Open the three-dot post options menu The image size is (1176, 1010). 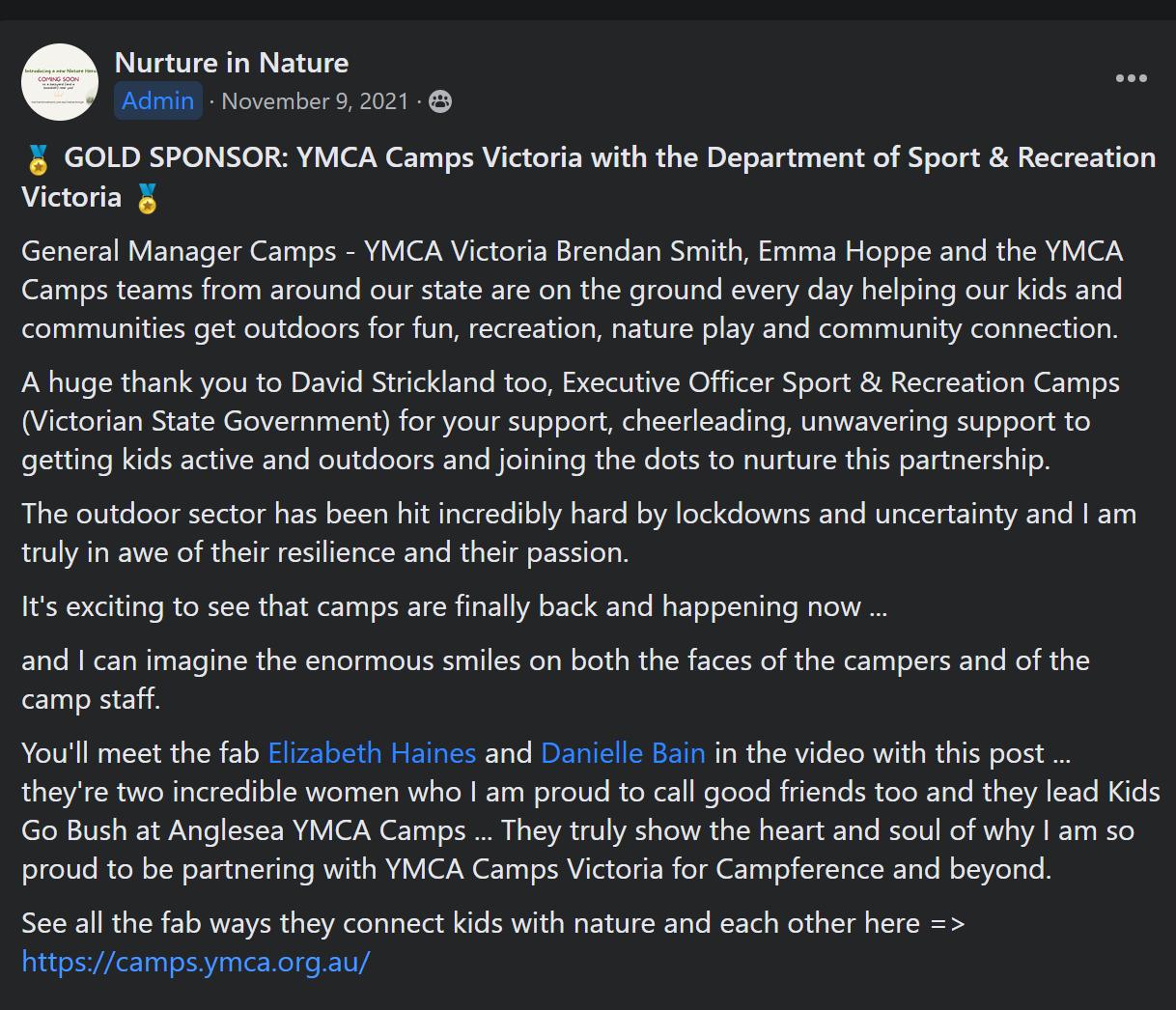(x=1131, y=78)
